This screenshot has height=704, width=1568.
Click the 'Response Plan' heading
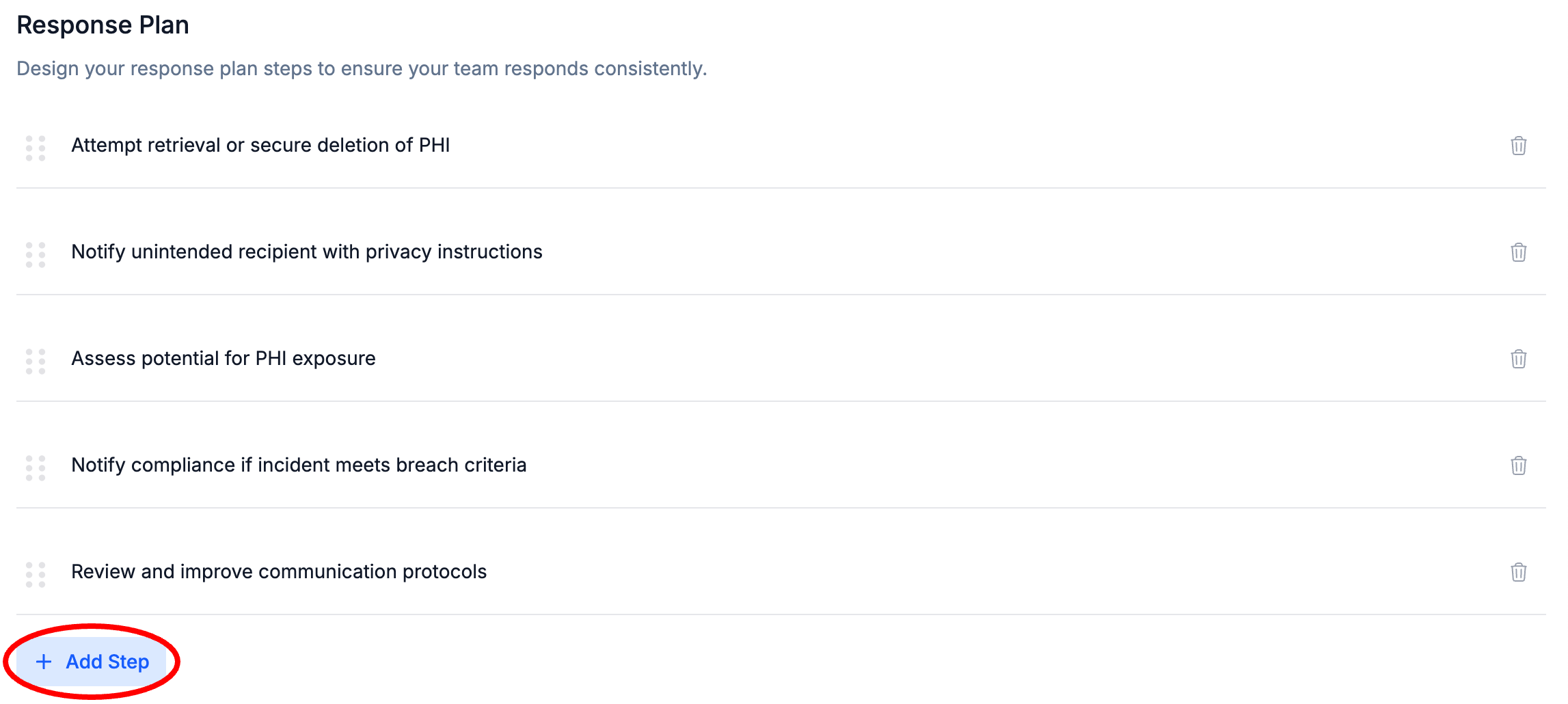coord(103,25)
